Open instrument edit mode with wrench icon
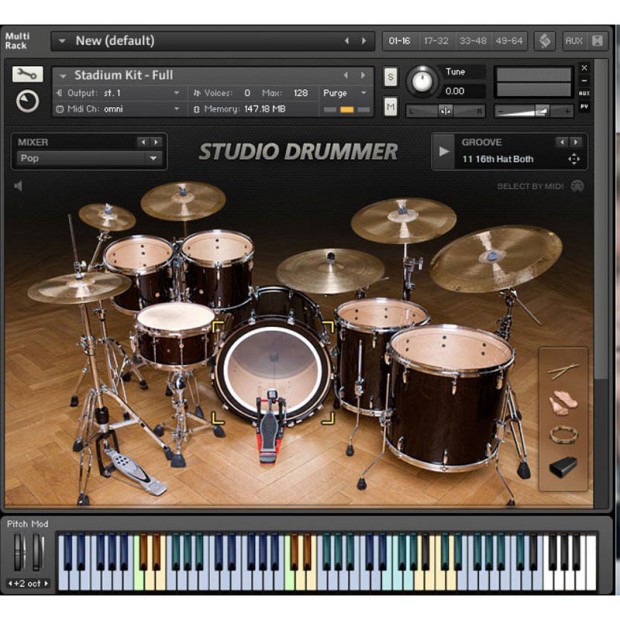Screen dimensions: 620x620 [x=27, y=74]
